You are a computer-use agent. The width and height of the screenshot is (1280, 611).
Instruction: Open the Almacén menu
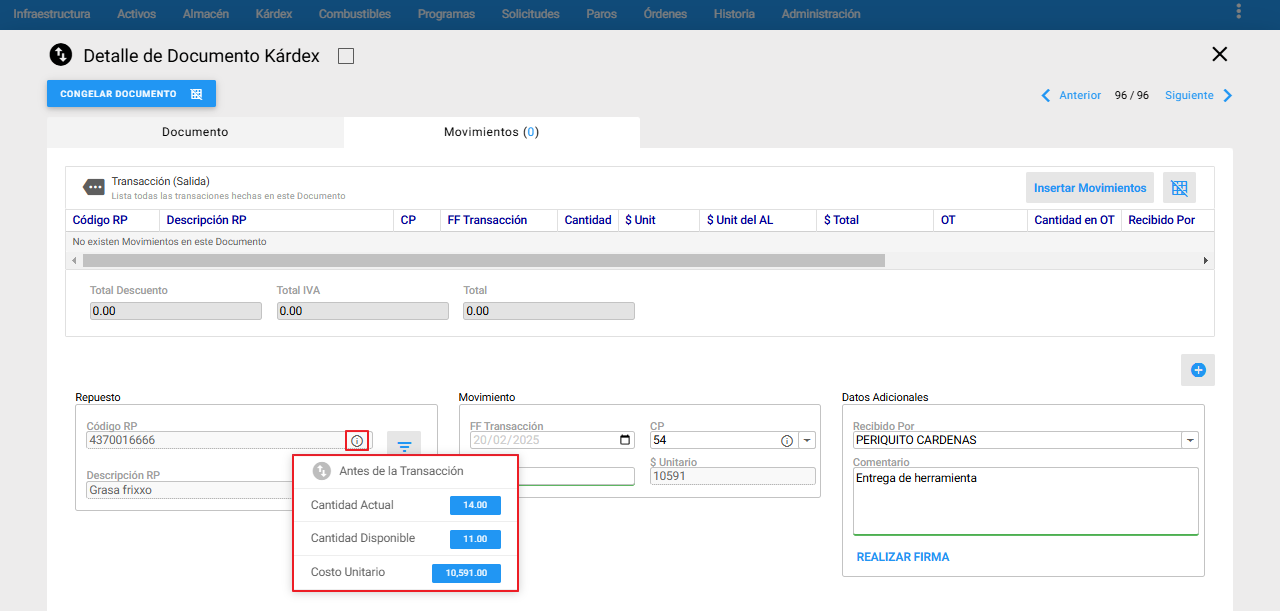coord(206,14)
